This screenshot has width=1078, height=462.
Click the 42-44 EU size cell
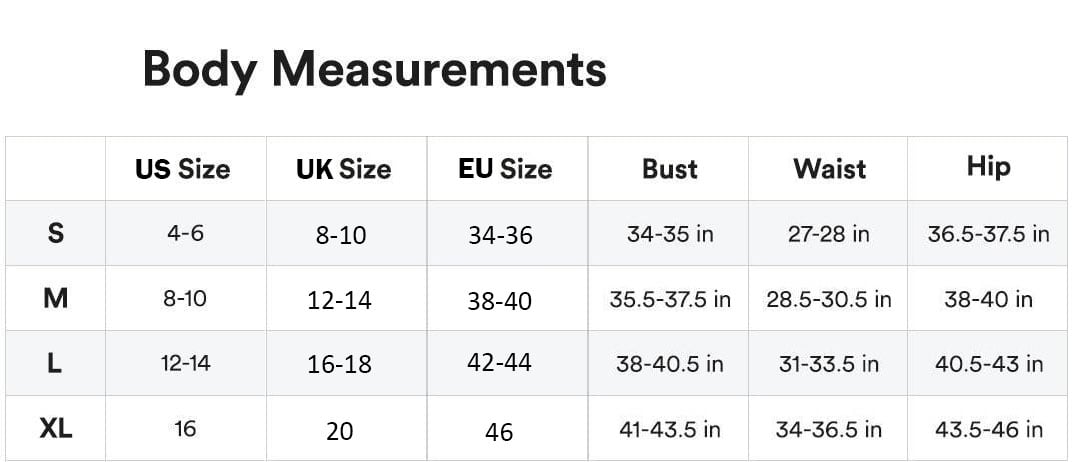pyautogui.click(x=499, y=362)
